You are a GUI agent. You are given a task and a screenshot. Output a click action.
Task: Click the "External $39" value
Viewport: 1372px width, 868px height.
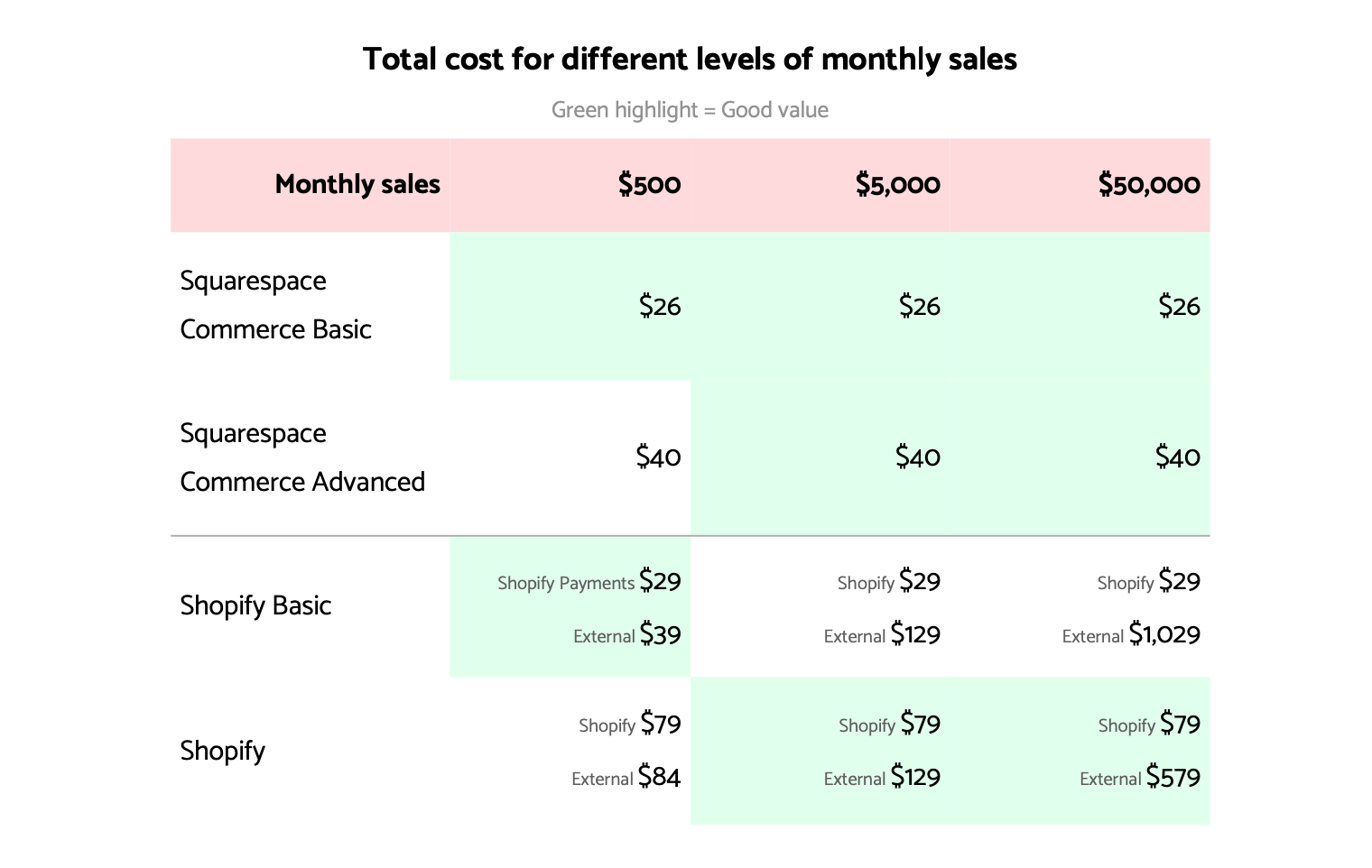click(x=627, y=635)
